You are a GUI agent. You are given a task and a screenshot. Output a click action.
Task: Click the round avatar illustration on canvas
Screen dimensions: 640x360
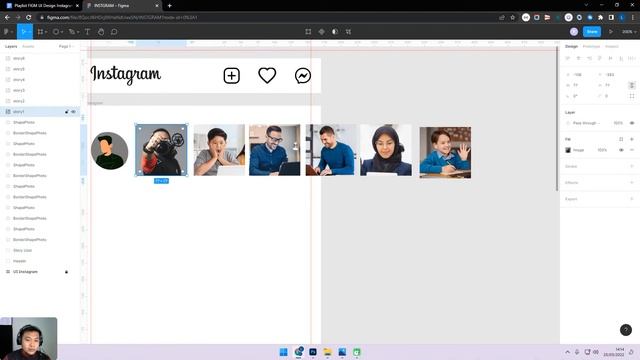click(109, 151)
